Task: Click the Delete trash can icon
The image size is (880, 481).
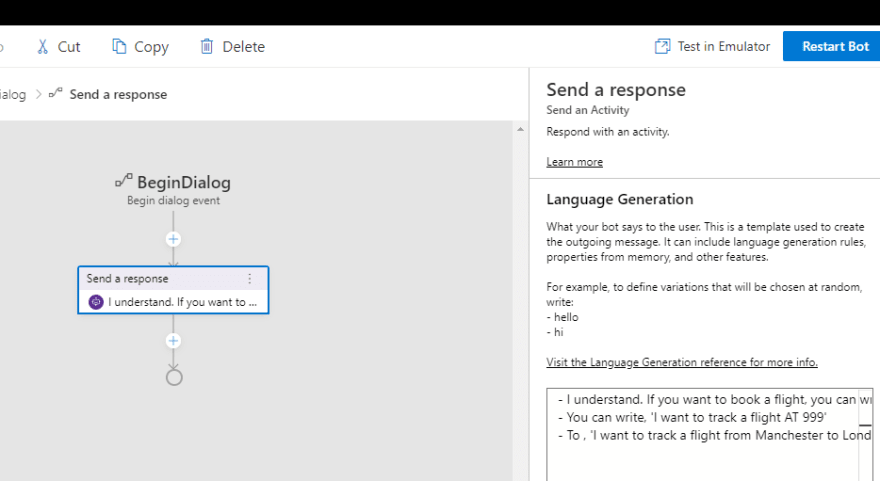Action: (207, 47)
